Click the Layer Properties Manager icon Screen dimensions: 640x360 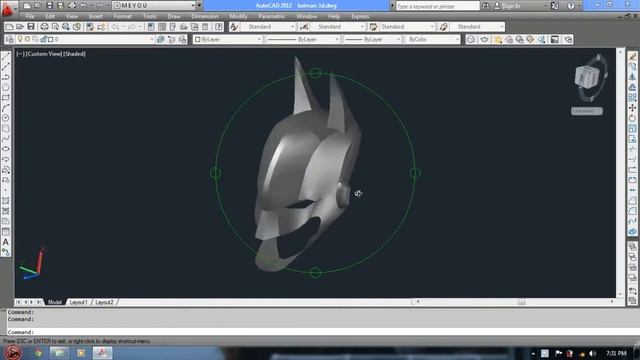click(x=10, y=39)
